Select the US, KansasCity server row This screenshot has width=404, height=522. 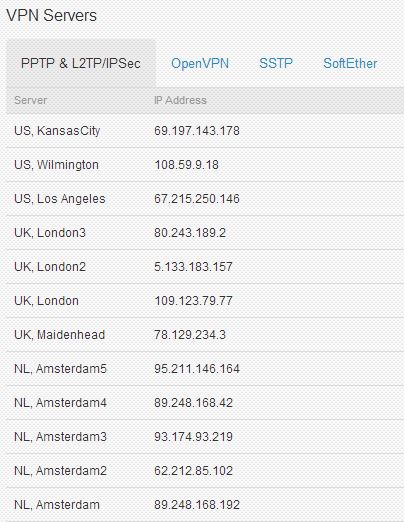(x=205, y=131)
